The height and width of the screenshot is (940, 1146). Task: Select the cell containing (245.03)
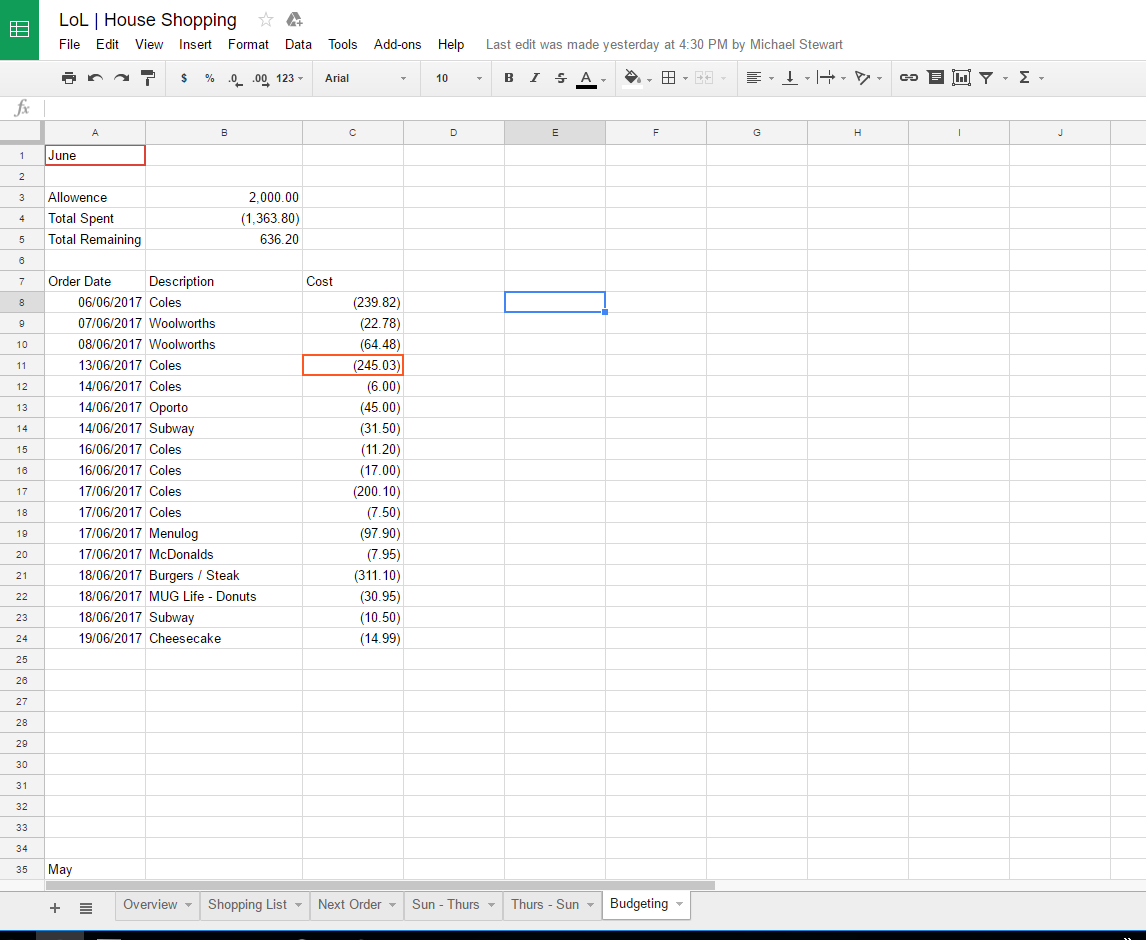point(353,365)
